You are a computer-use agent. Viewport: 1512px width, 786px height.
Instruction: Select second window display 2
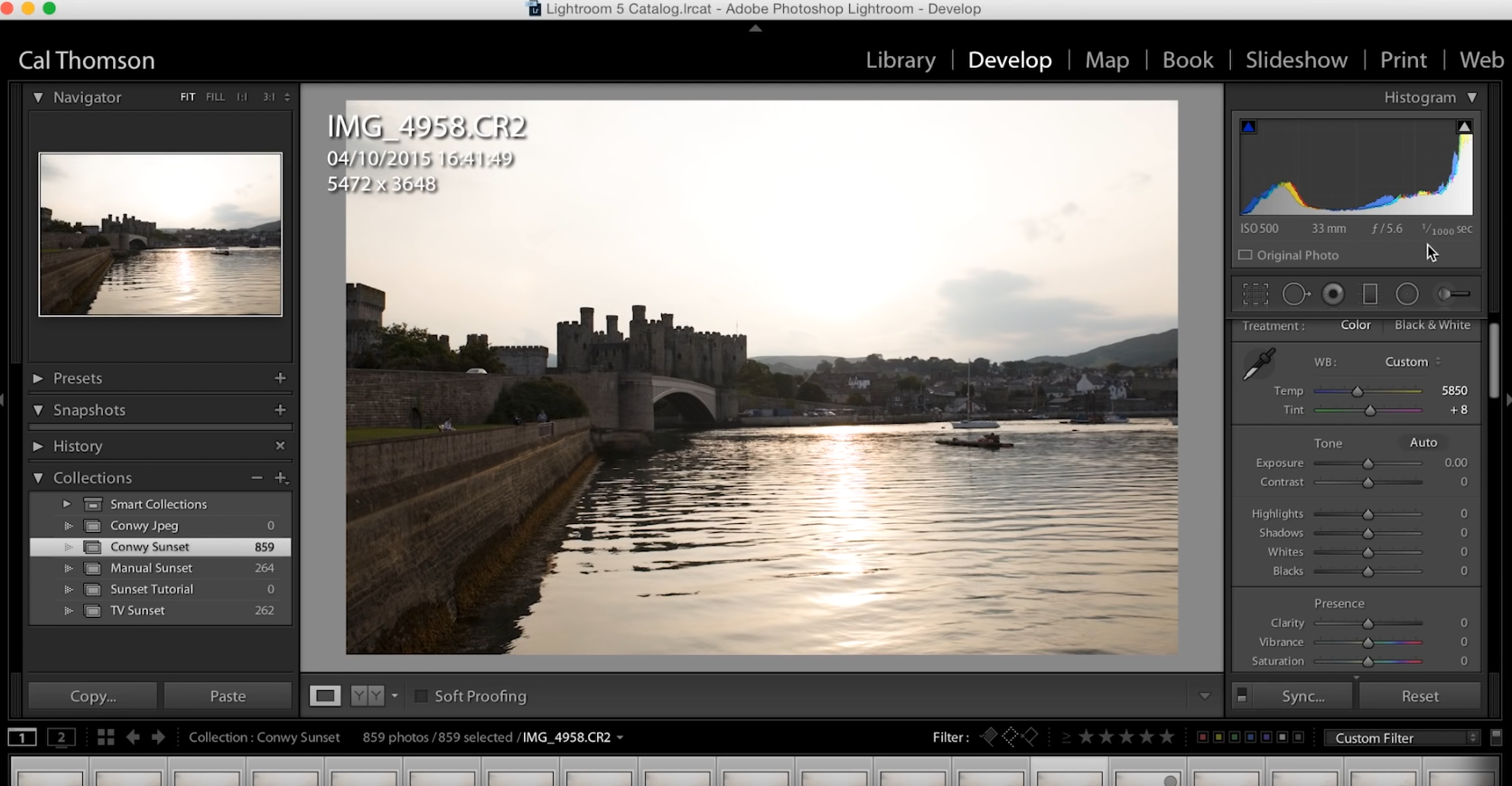(x=61, y=737)
